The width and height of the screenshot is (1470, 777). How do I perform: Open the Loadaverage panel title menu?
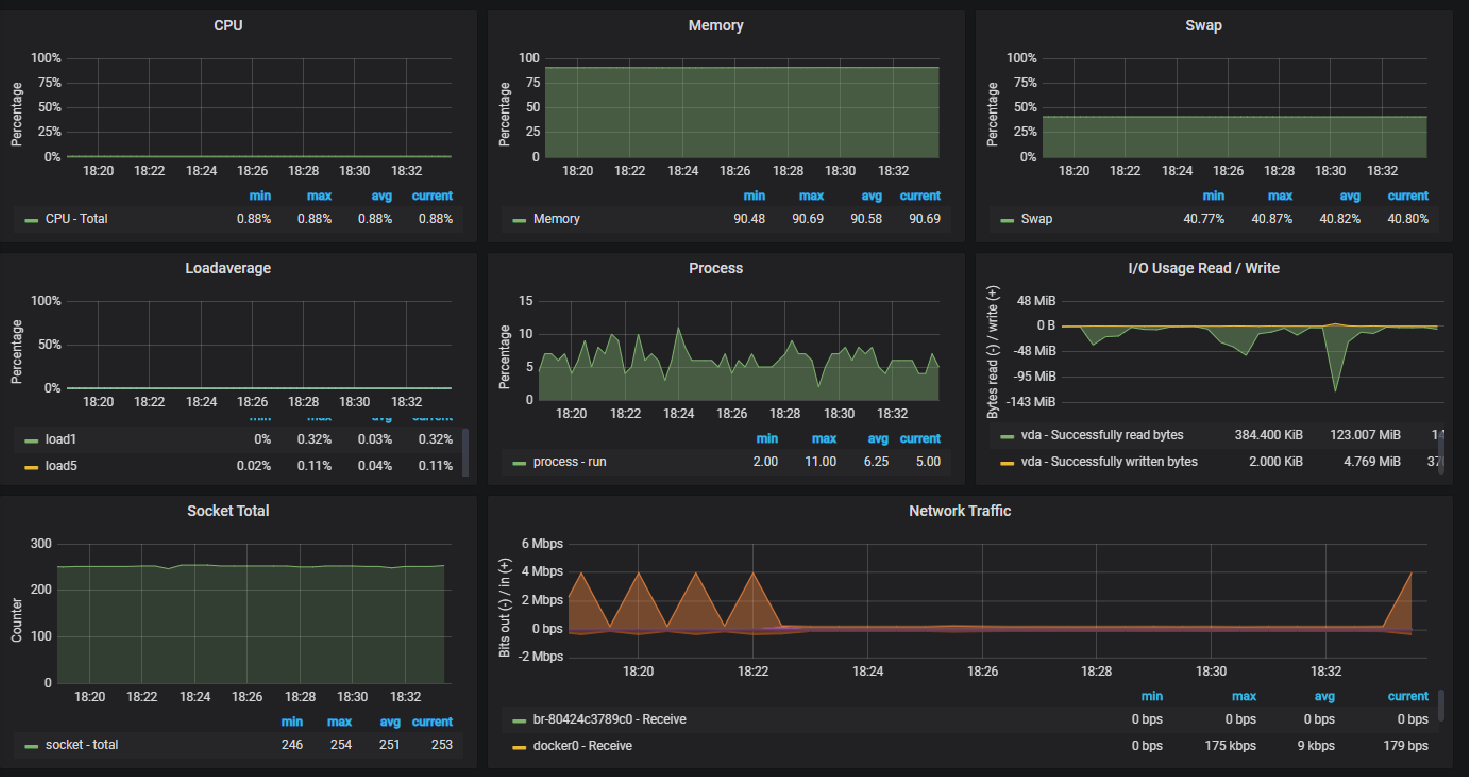pos(228,268)
